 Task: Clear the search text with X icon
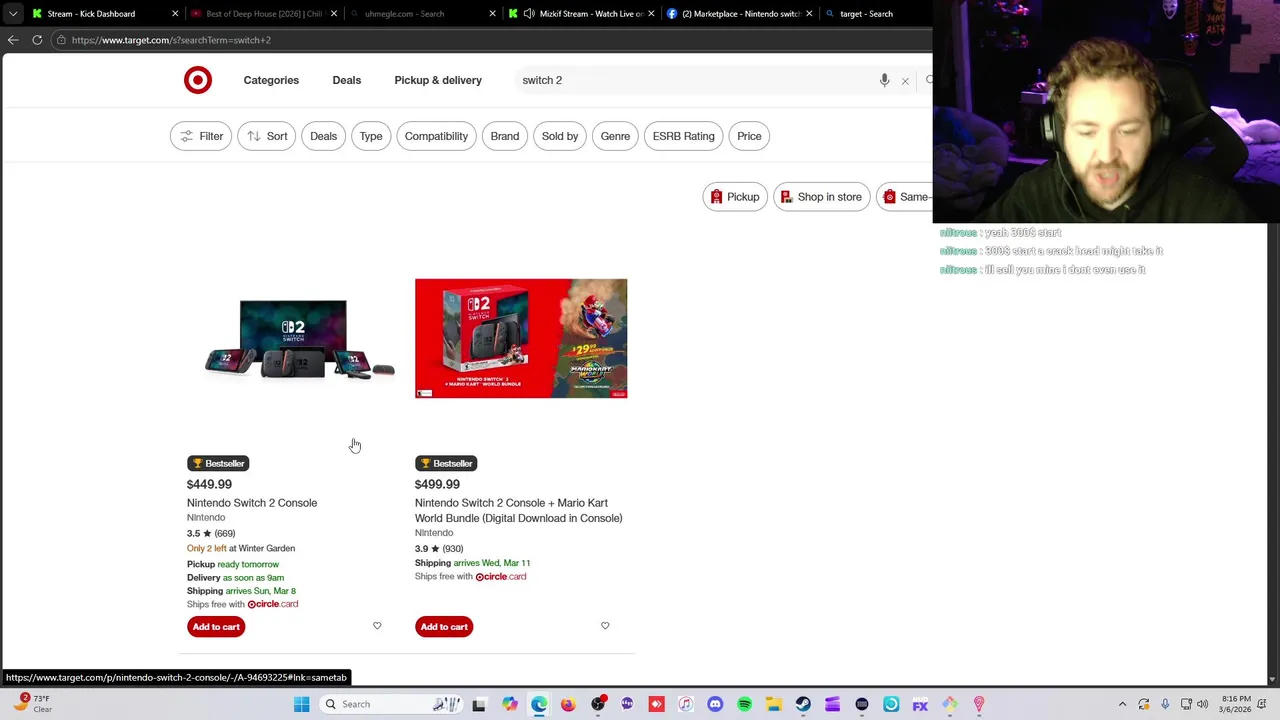click(905, 81)
